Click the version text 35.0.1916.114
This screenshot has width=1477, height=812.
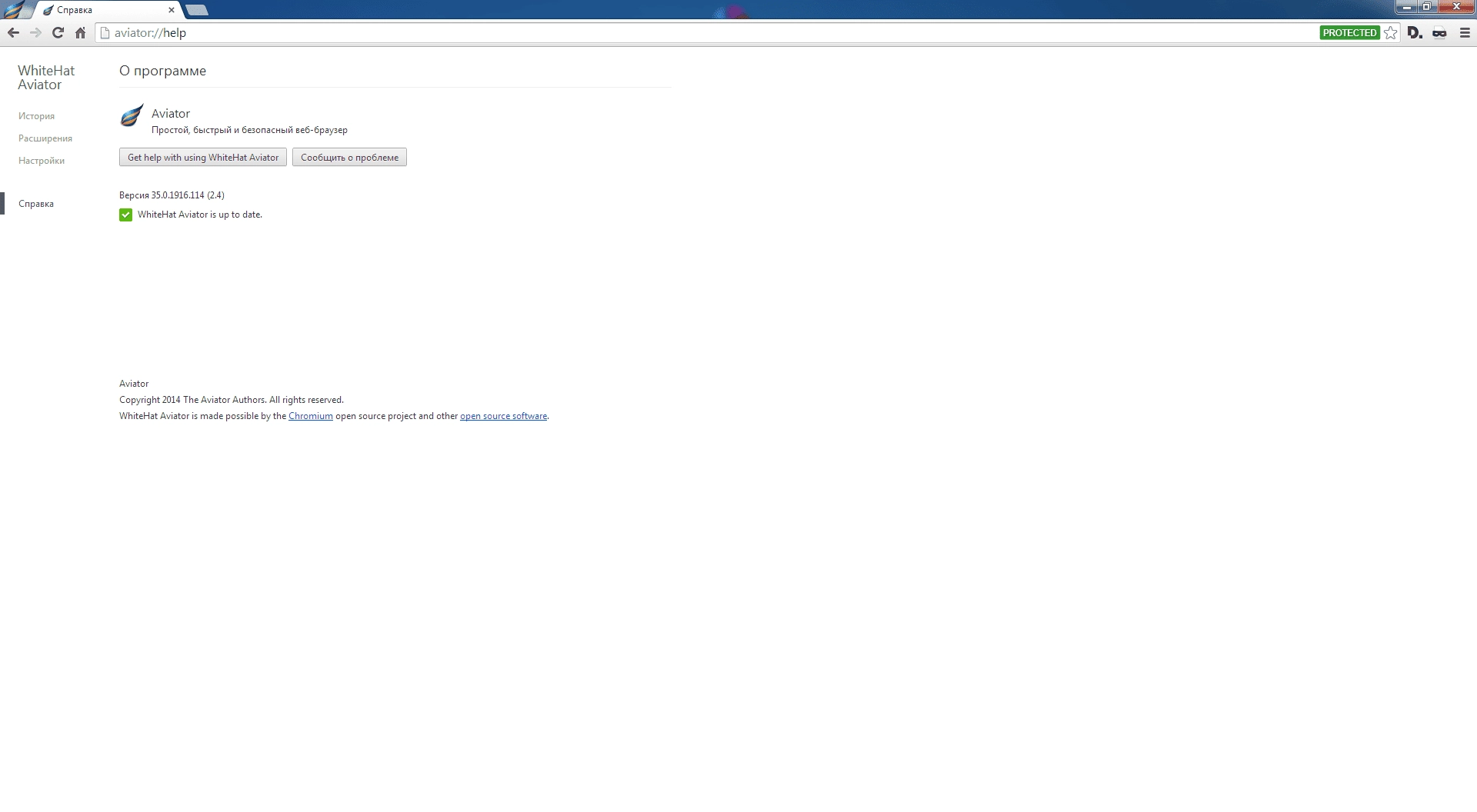coord(172,195)
